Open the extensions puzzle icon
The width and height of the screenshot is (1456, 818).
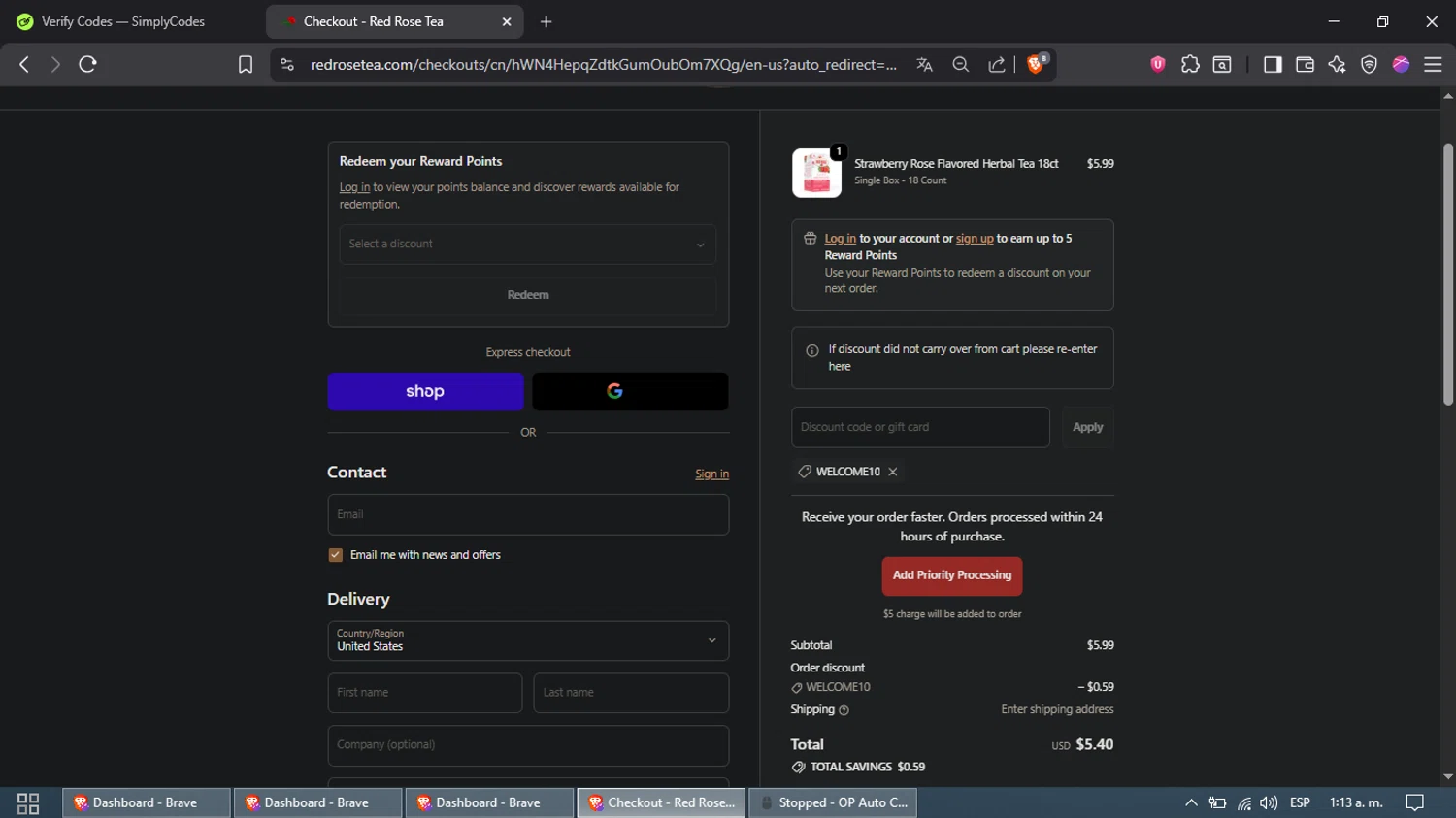click(1190, 64)
